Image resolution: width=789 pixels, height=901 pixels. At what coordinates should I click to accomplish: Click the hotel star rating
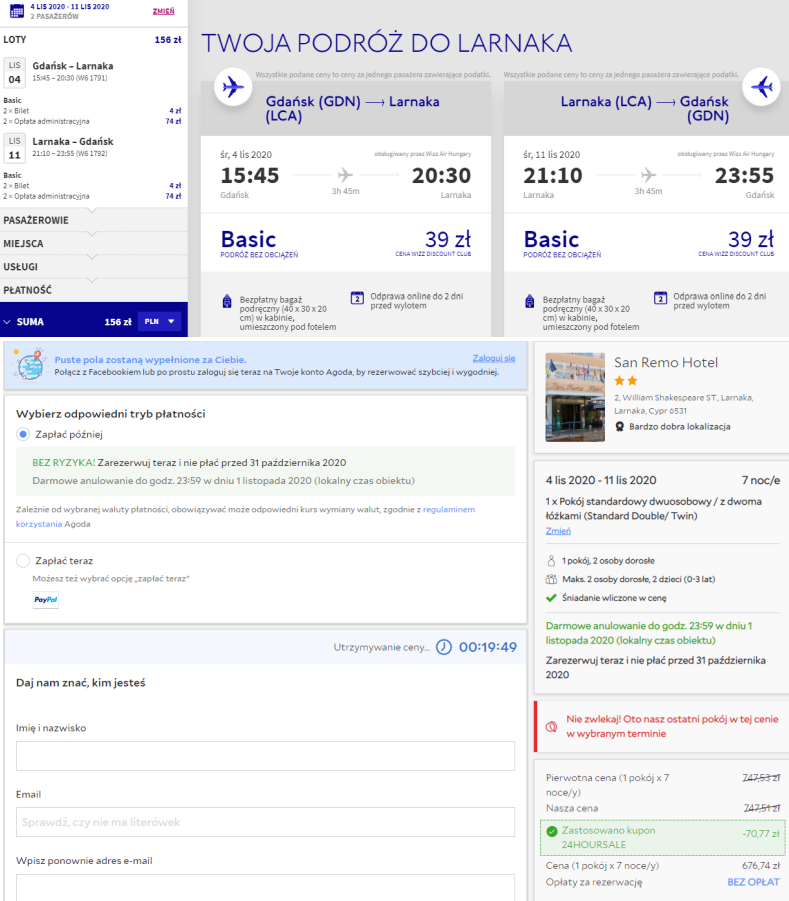[x=626, y=380]
